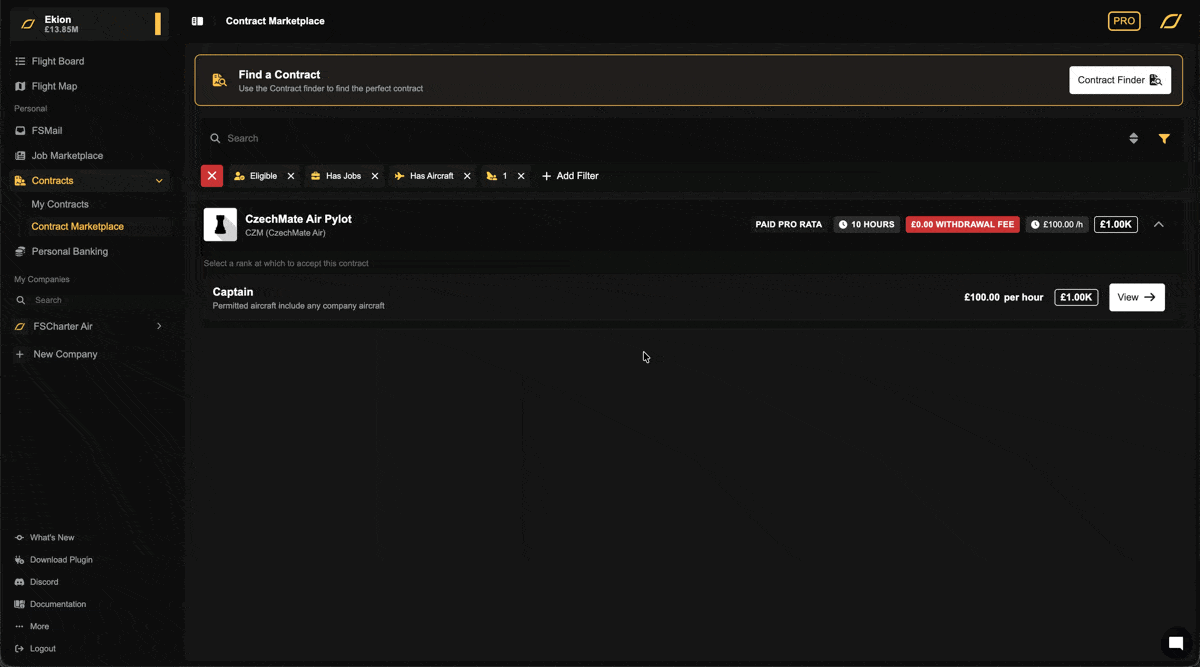Open My Contracts page
The image size is (1200, 667).
tap(60, 204)
